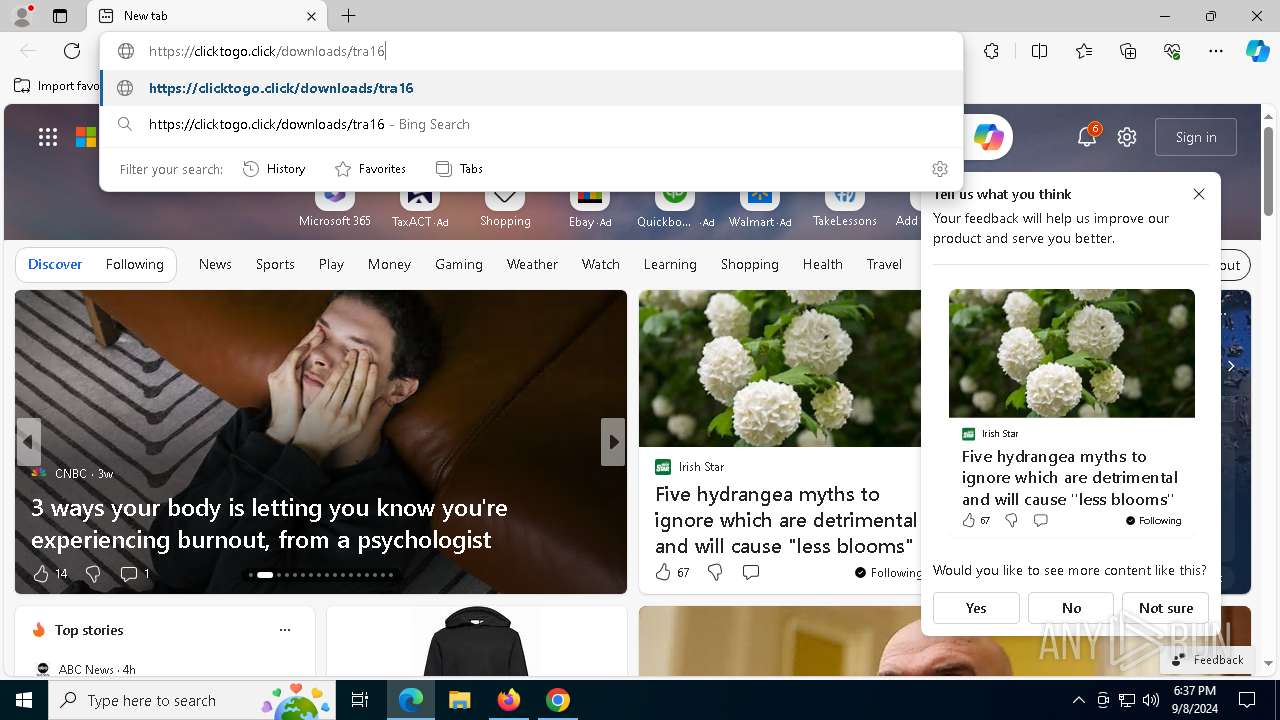The image size is (1280, 720).
Task: Open the Task View taskbar icon
Action: (x=360, y=700)
